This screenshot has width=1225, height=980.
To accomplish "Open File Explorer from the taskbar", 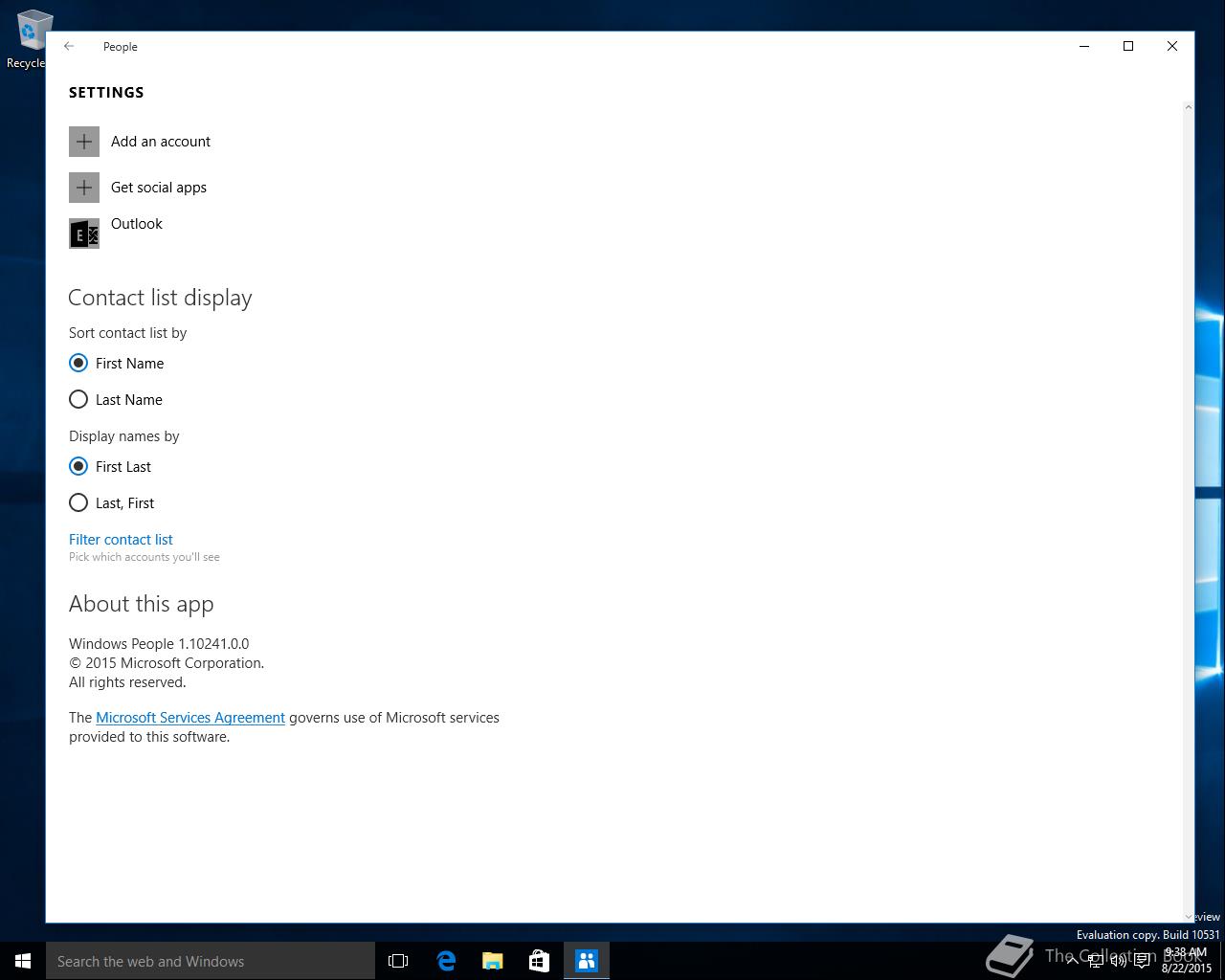I will click(493, 961).
